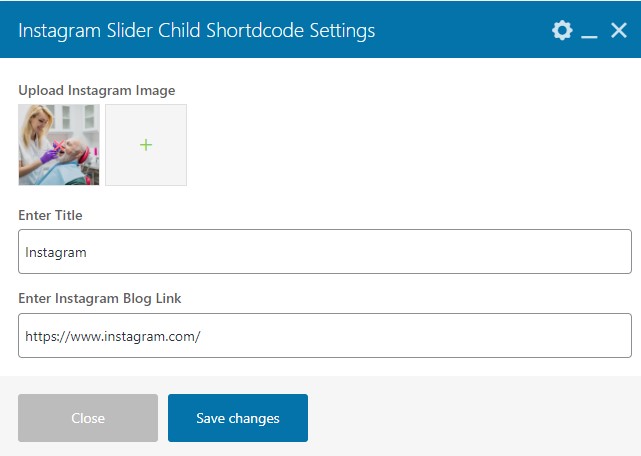Image resolution: width=641 pixels, height=456 pixels.
Task: Click blank area right of image tiles
Action: pyautogui.click(x=409, y=145)
